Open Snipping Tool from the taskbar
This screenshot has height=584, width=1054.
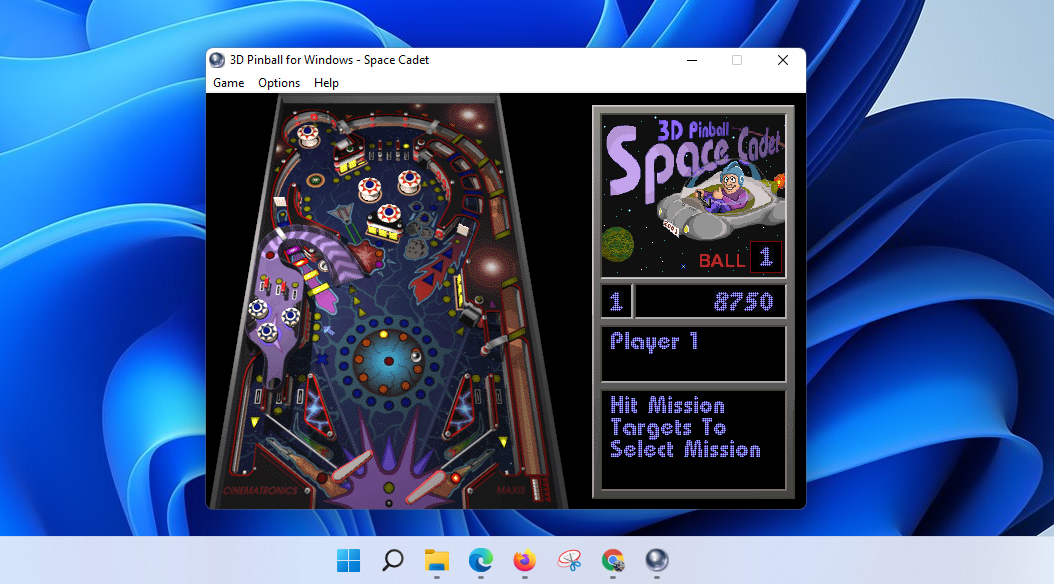coord(569,560)
